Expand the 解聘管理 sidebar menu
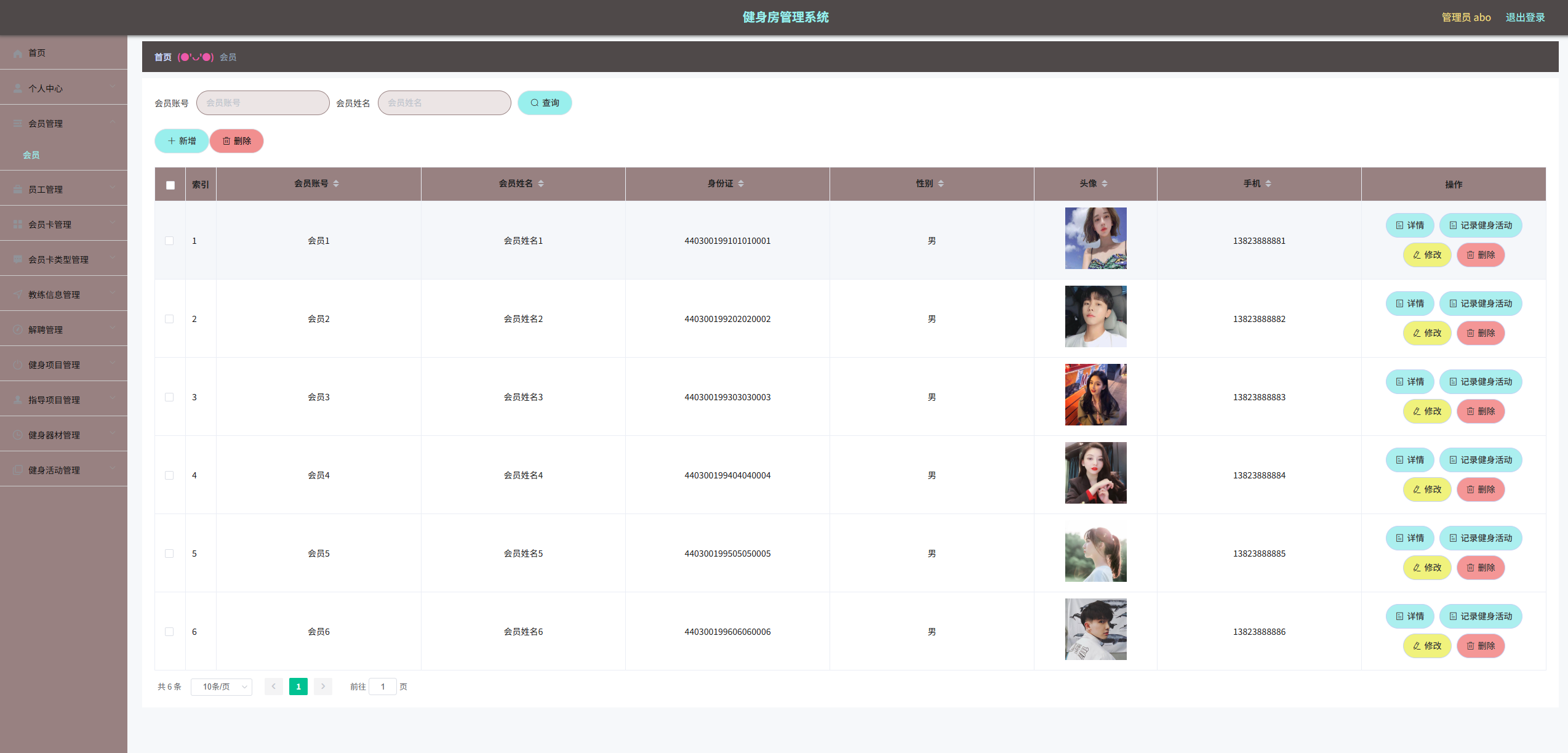The height and width of the screenshot is (753, 1568). pyautogui.click(x=63, y=329)
